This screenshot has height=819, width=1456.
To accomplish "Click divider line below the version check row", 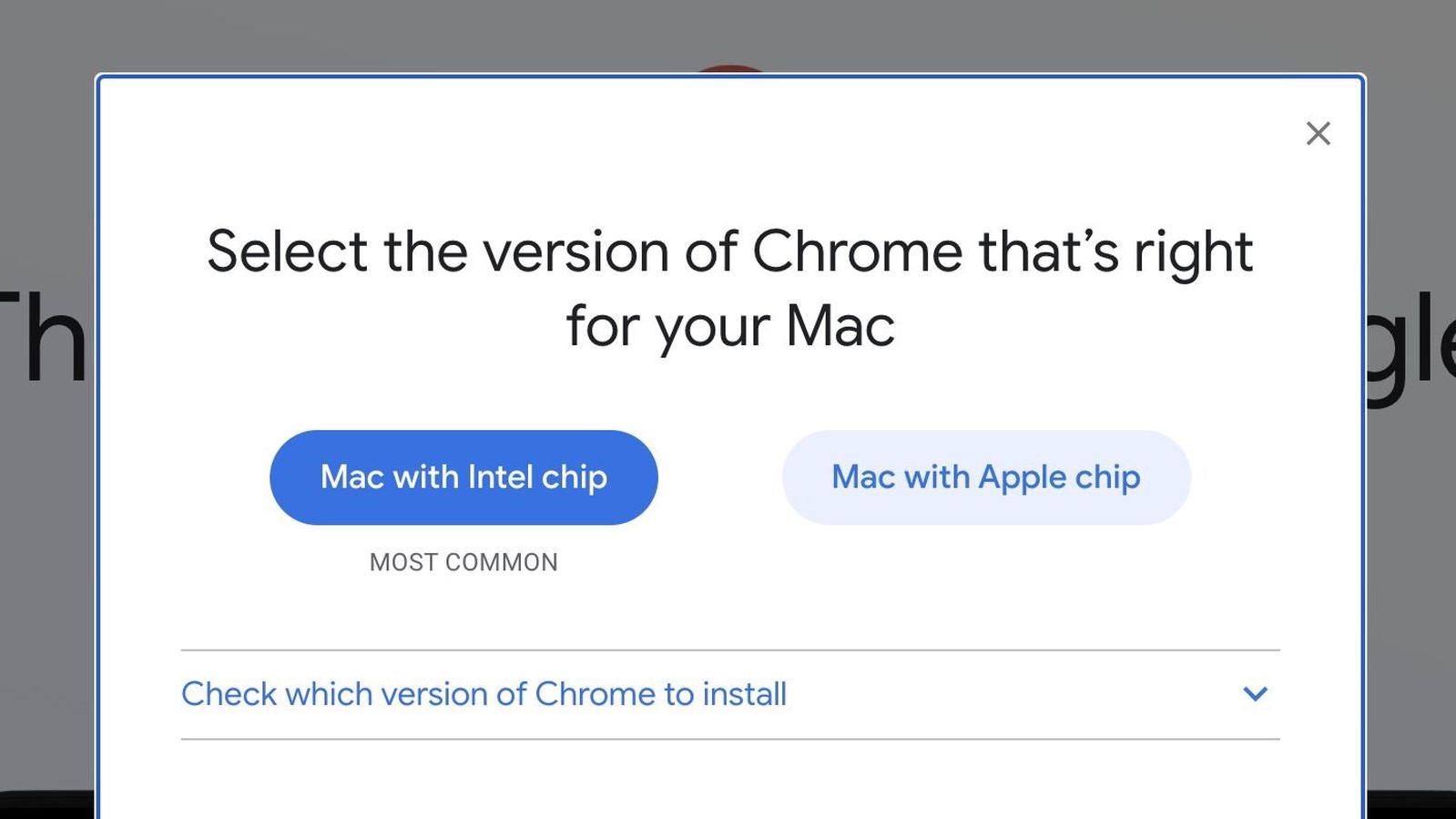I will (x=729, y=739).
